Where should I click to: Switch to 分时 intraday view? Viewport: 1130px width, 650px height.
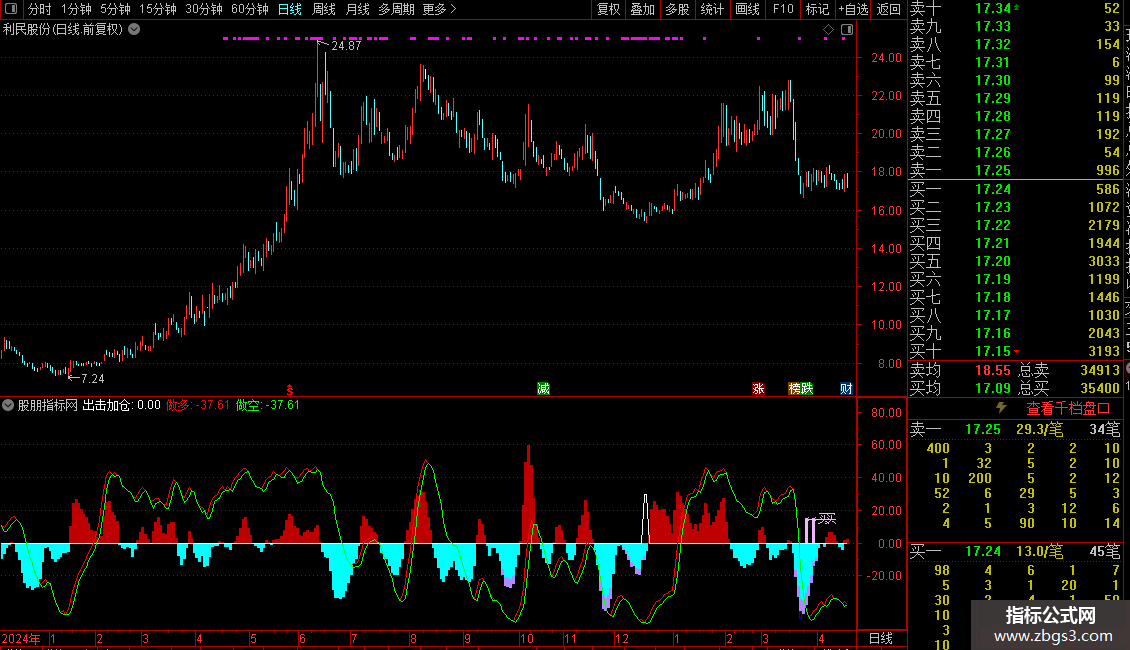pos(40,9)
